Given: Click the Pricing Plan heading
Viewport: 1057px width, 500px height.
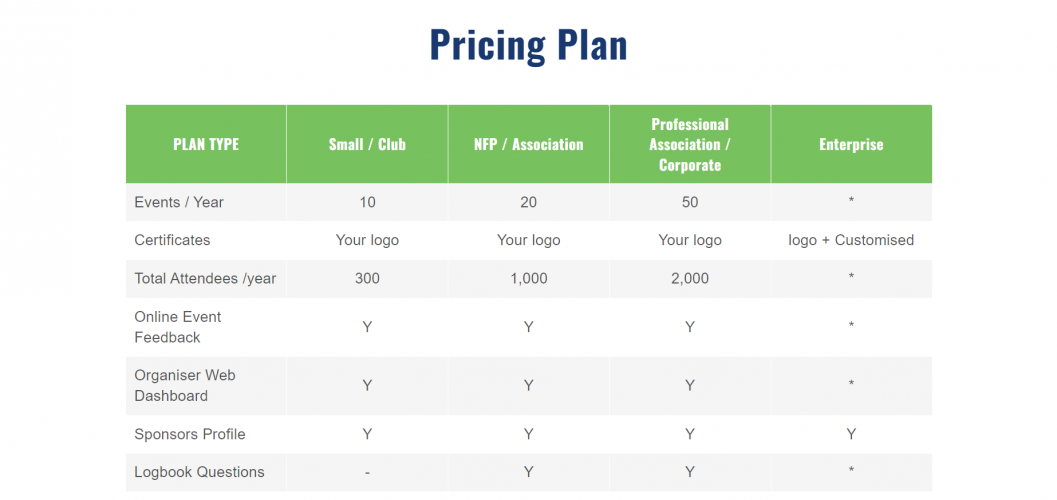Looking at the screenshot, I should tap(528, 45).
